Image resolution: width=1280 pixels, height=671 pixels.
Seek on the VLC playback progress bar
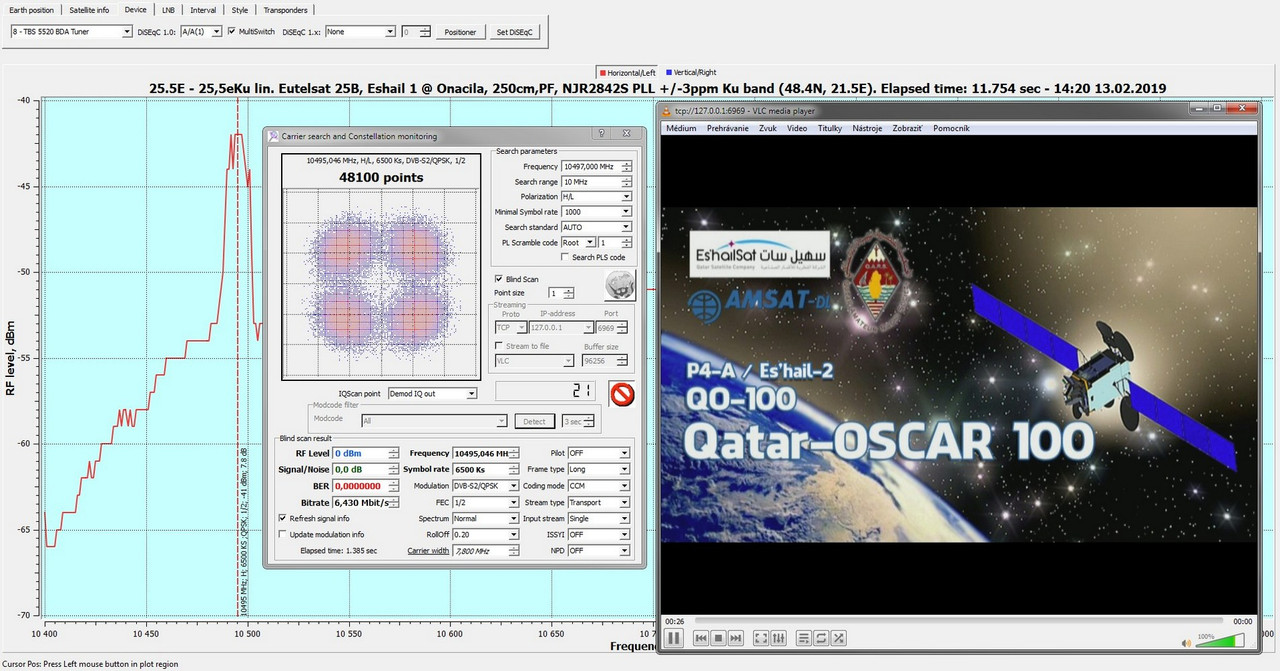pos(959,621)
